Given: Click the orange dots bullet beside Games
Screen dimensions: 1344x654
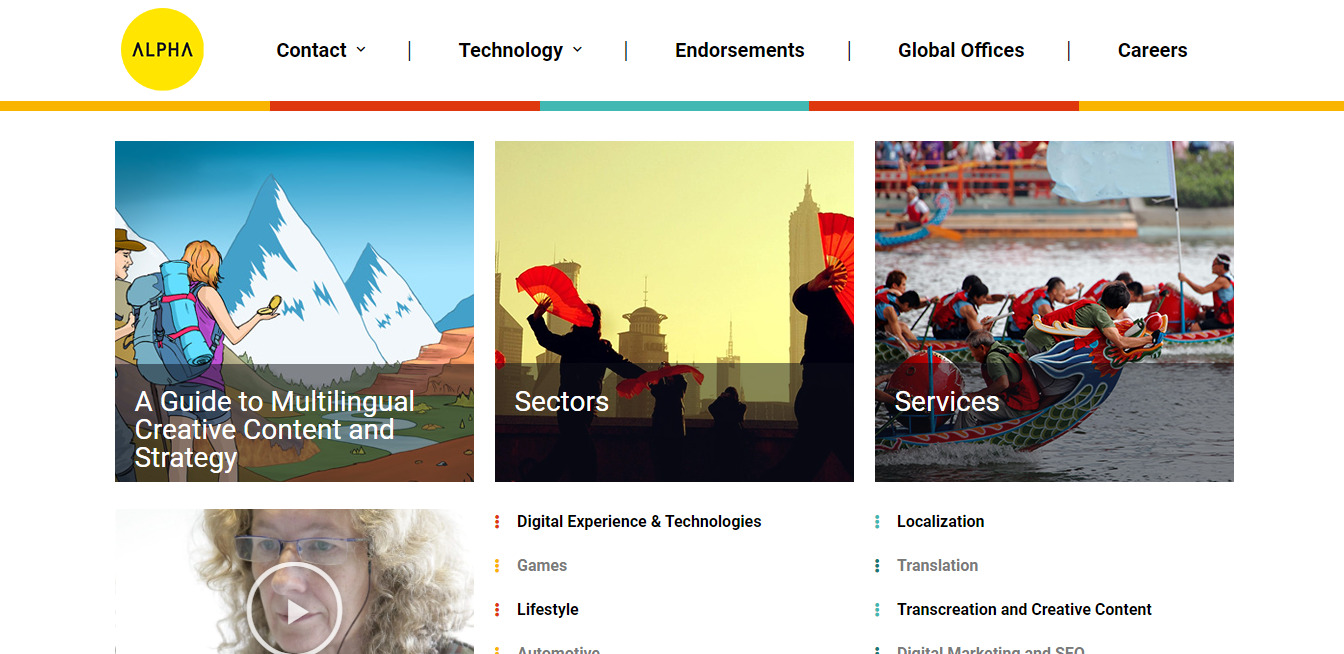Looking at the screenshot, I should [x=497, y=565].
